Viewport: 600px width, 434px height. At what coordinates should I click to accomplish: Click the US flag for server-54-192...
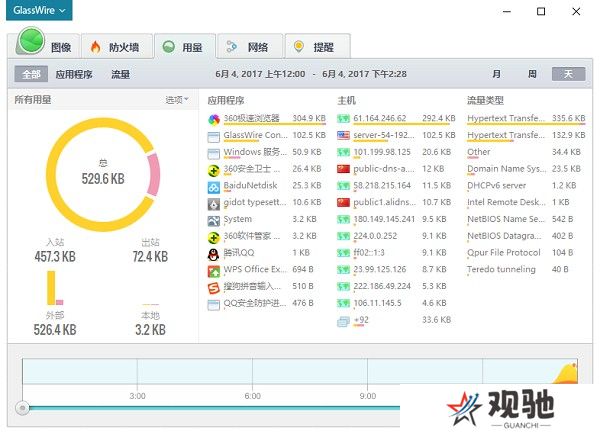coord(343,135)
